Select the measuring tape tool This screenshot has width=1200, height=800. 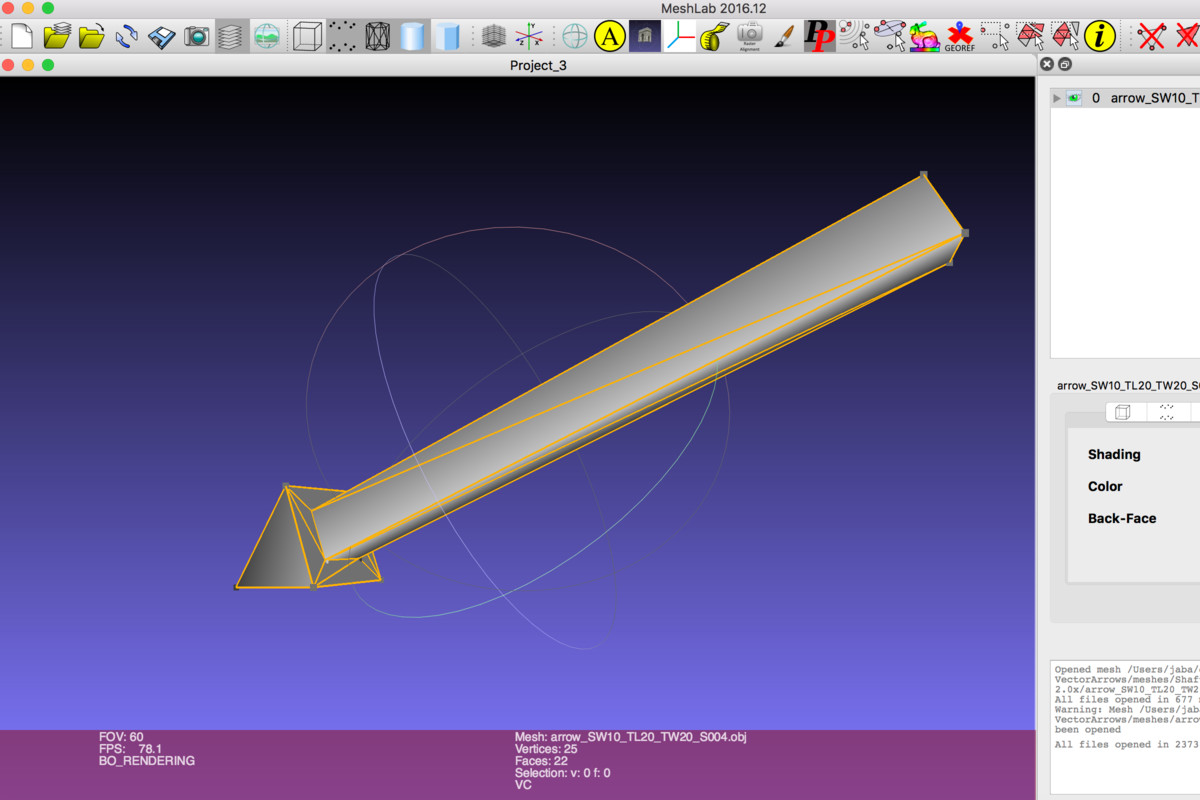pyautogui.click(x=714, y=36)
